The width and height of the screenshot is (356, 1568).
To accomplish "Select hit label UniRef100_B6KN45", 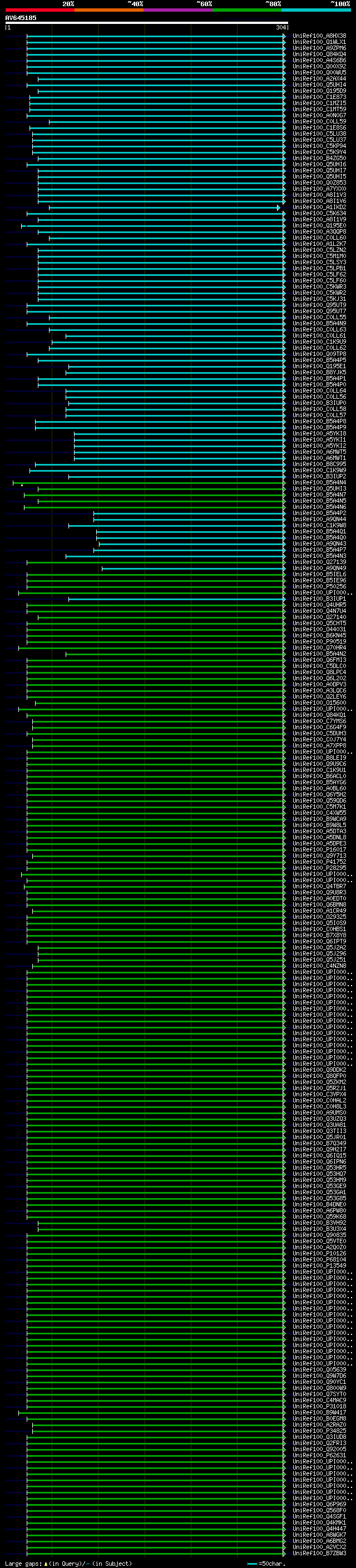I will pyautogui.click(x=319, y=635).
